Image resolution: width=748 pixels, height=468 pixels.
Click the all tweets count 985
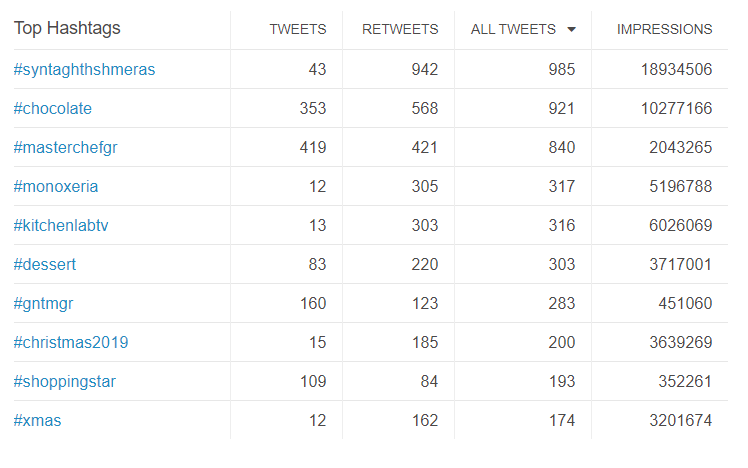561,70
